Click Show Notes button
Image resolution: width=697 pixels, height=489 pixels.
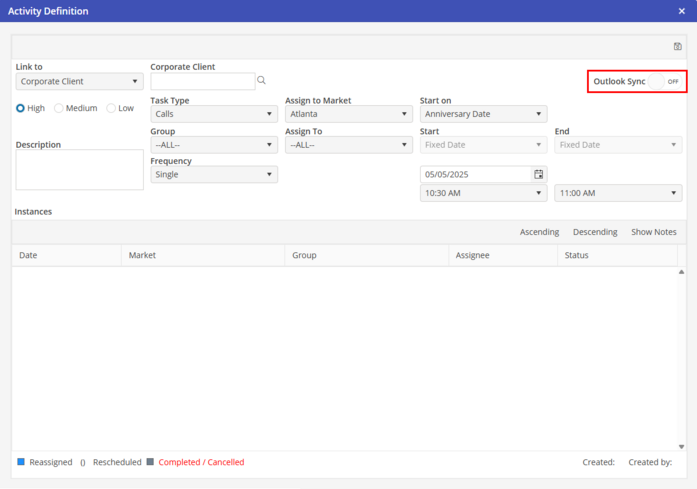pyautogui.click(x=653, y=232)
